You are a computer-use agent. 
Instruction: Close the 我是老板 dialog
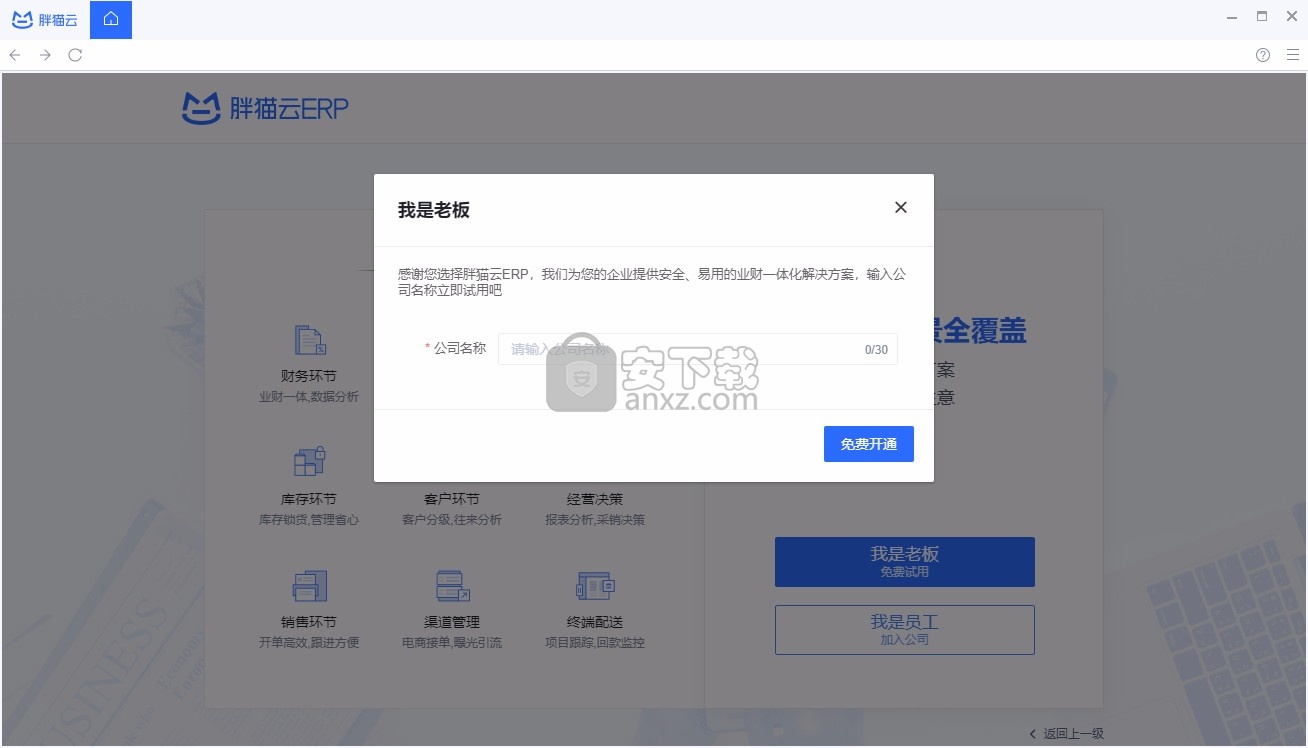[901, 207]
